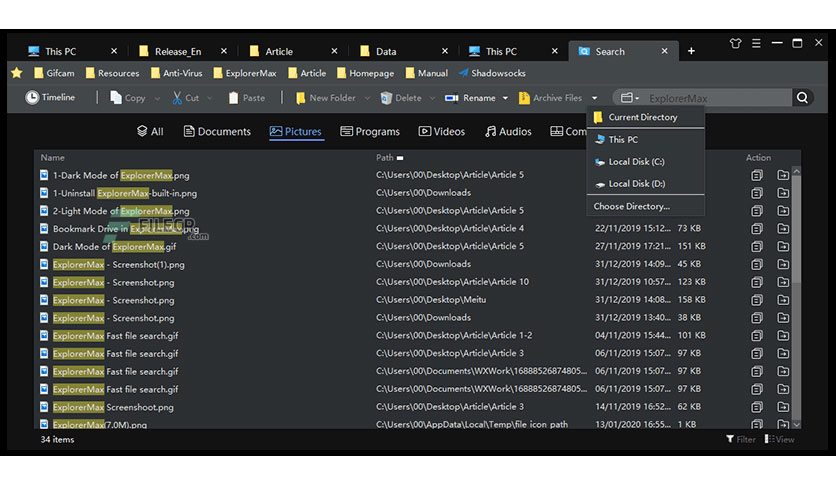
Task: Click the ExplorerMax search input field
Action: coord(717,98)
